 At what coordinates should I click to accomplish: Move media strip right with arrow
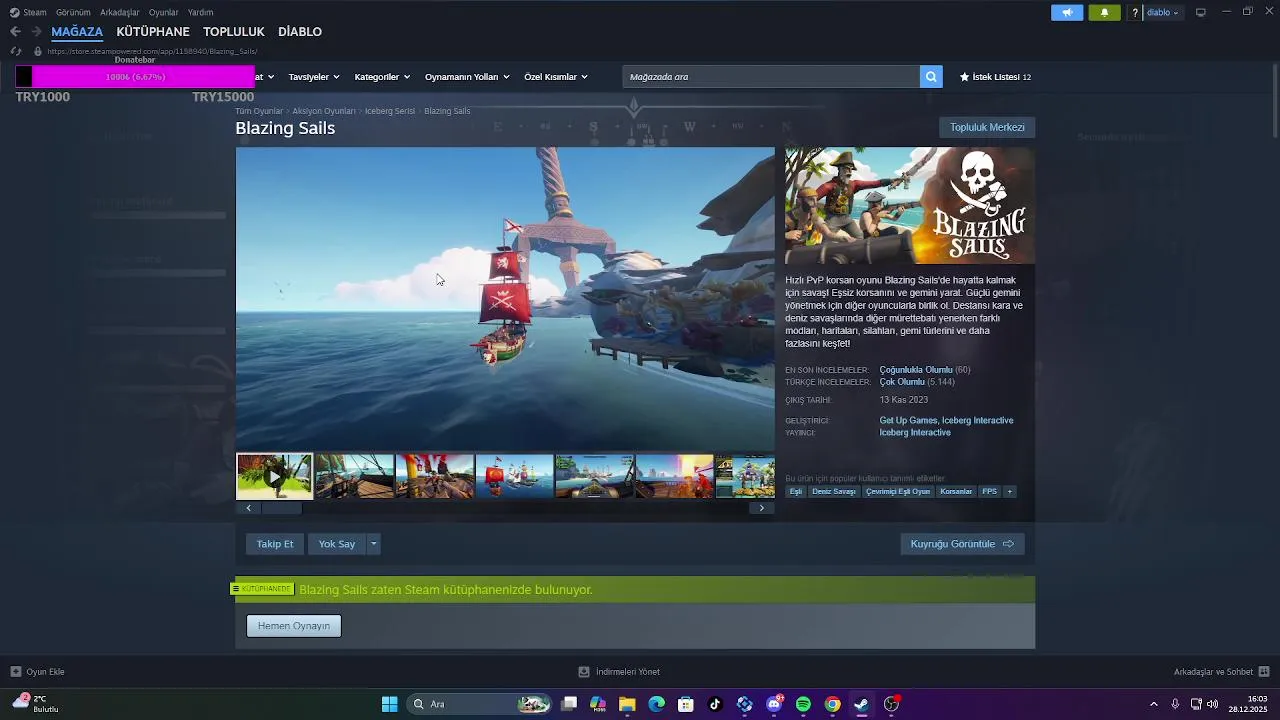[762, 508]
